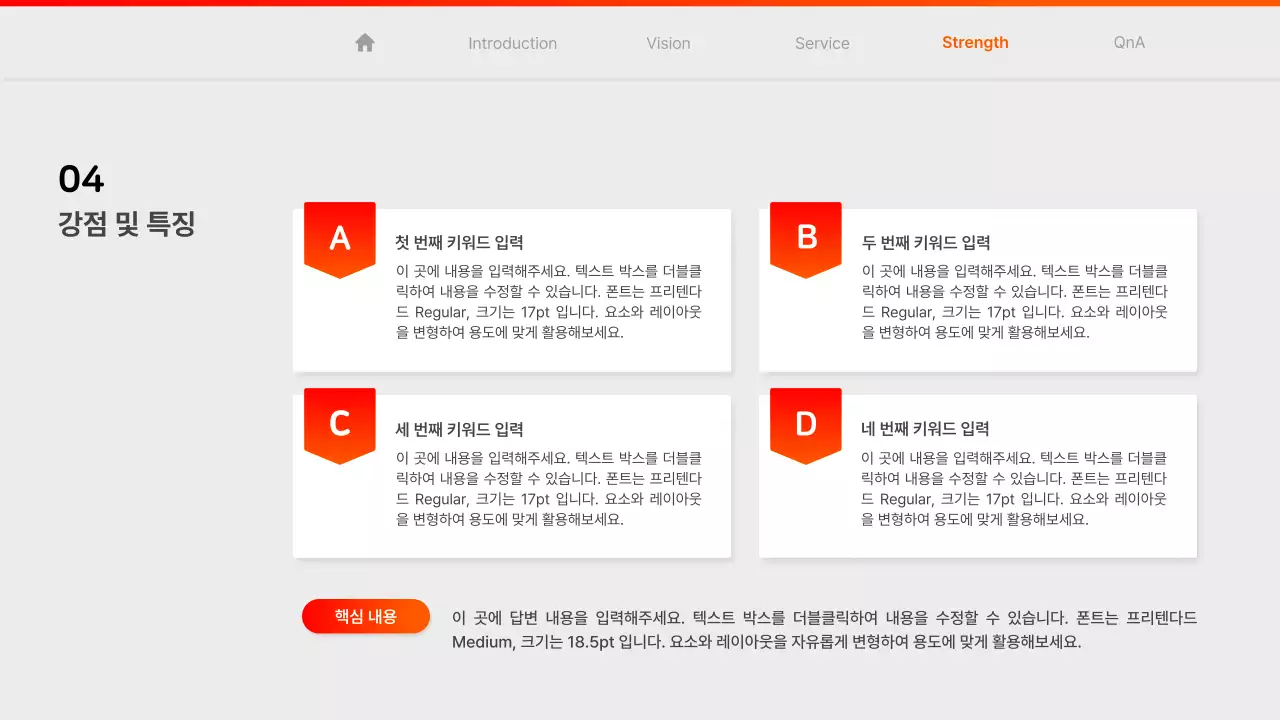Image resolution: width=1280 pixels, height=720 pixels.
Task: Click the home icon in the navigation bar
Action: 364,42
